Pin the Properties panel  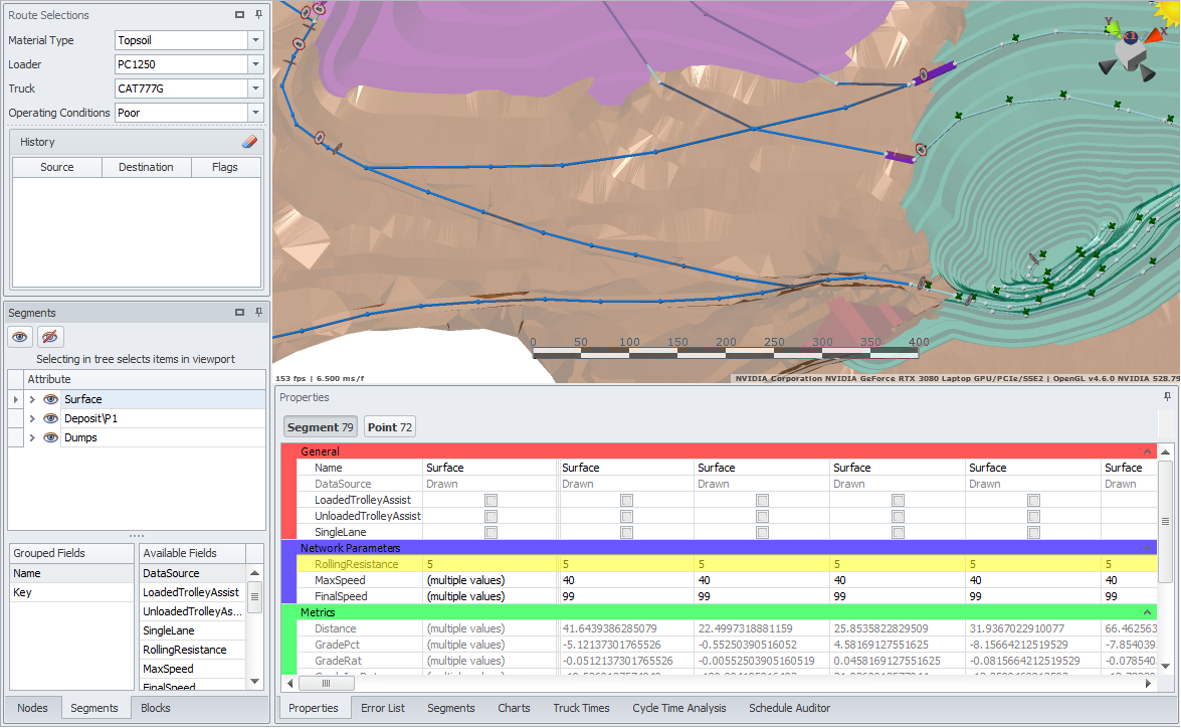1167,397
